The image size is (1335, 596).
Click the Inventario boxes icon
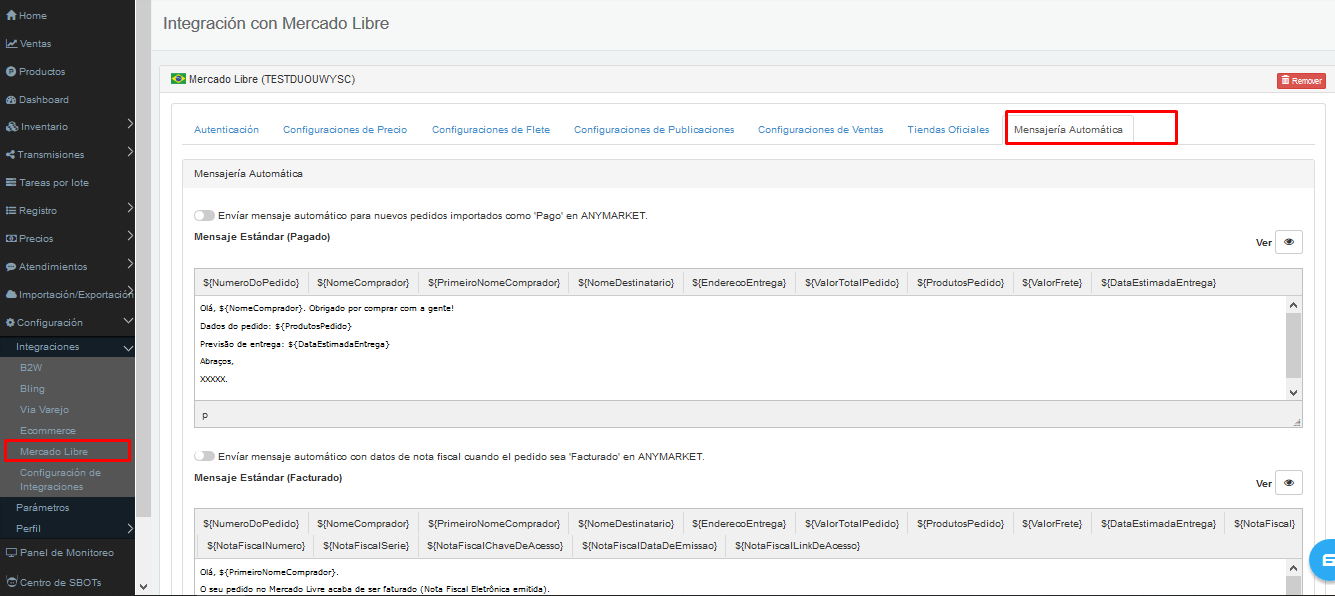point(11,127)
